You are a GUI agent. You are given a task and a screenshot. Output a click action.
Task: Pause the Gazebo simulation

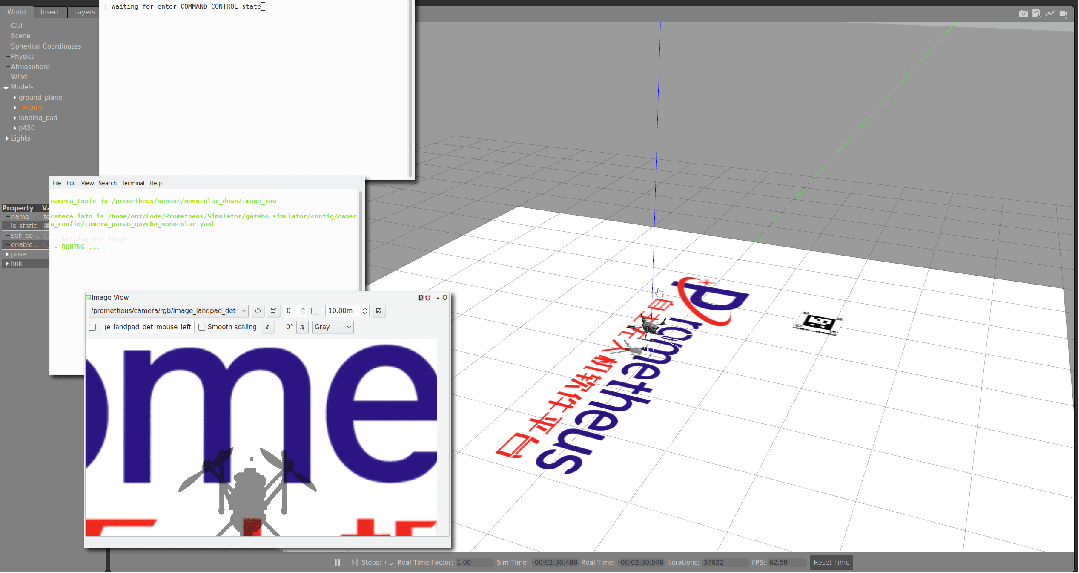(x=337, y=563)
